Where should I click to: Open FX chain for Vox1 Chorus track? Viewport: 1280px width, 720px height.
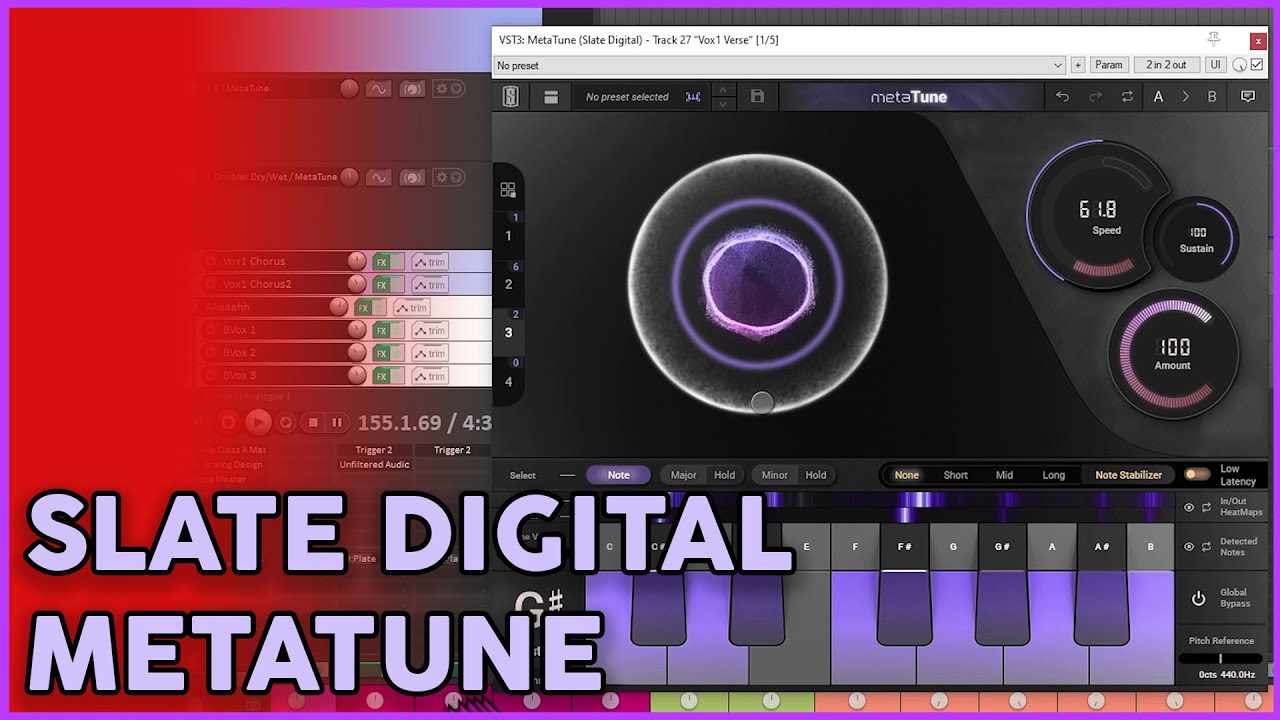[381, 262]
